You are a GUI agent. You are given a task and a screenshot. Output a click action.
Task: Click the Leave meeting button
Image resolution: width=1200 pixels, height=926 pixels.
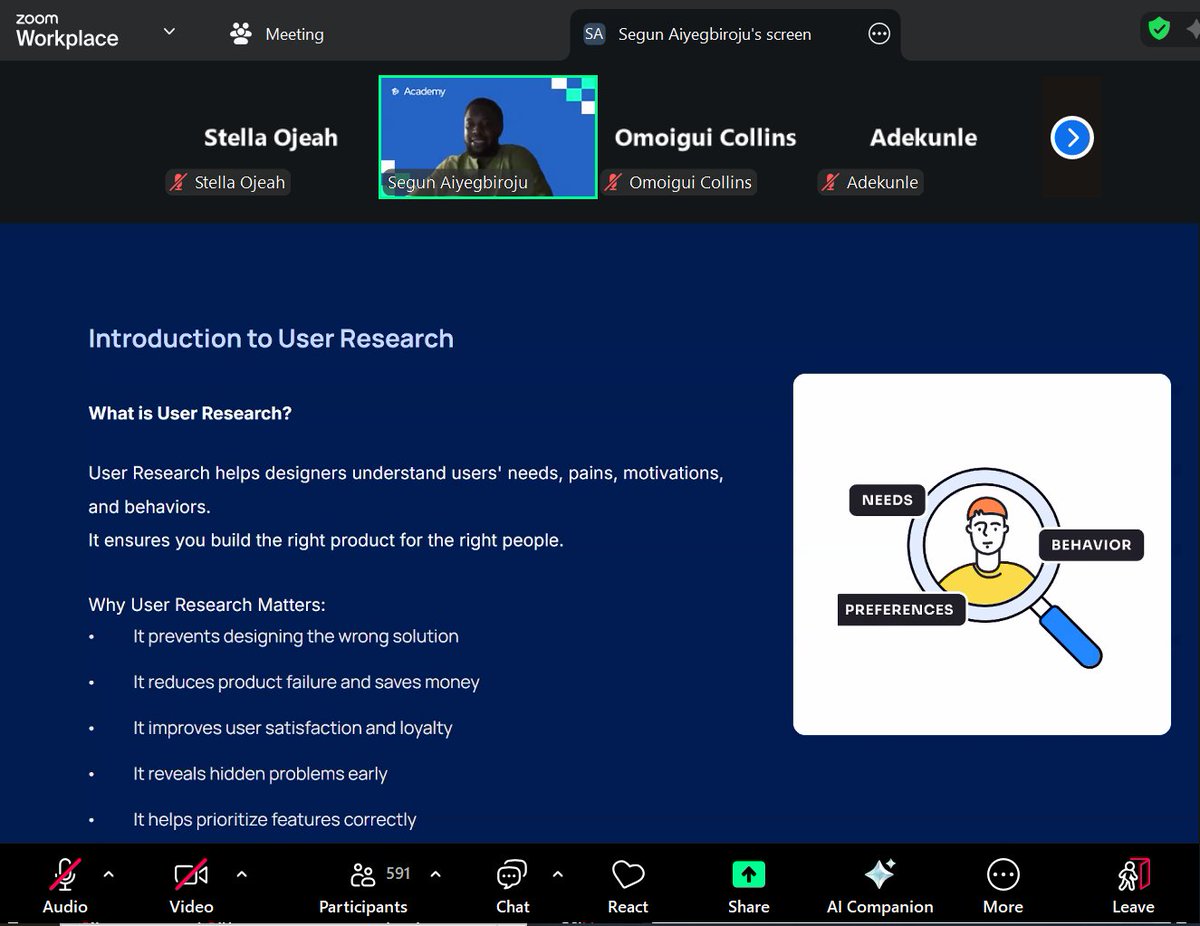[x=1133, y=885]
